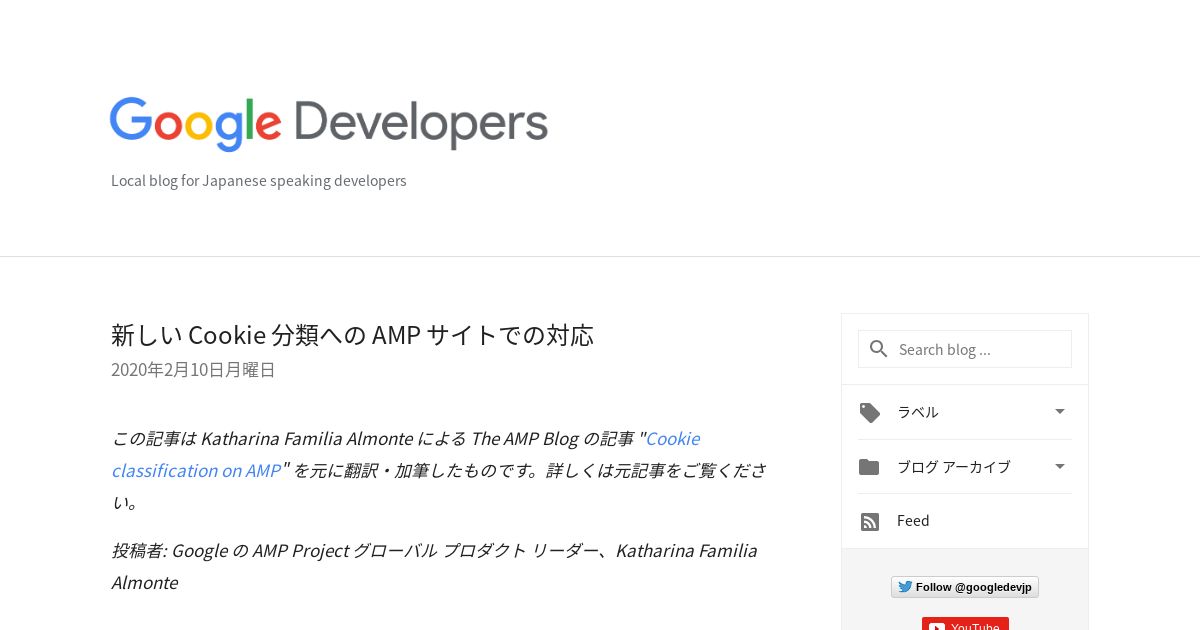The height and width of the screenshot is (630, 1200).
Task: Expand the ラベル dropdown arrow
Action: click(1060, 411)
